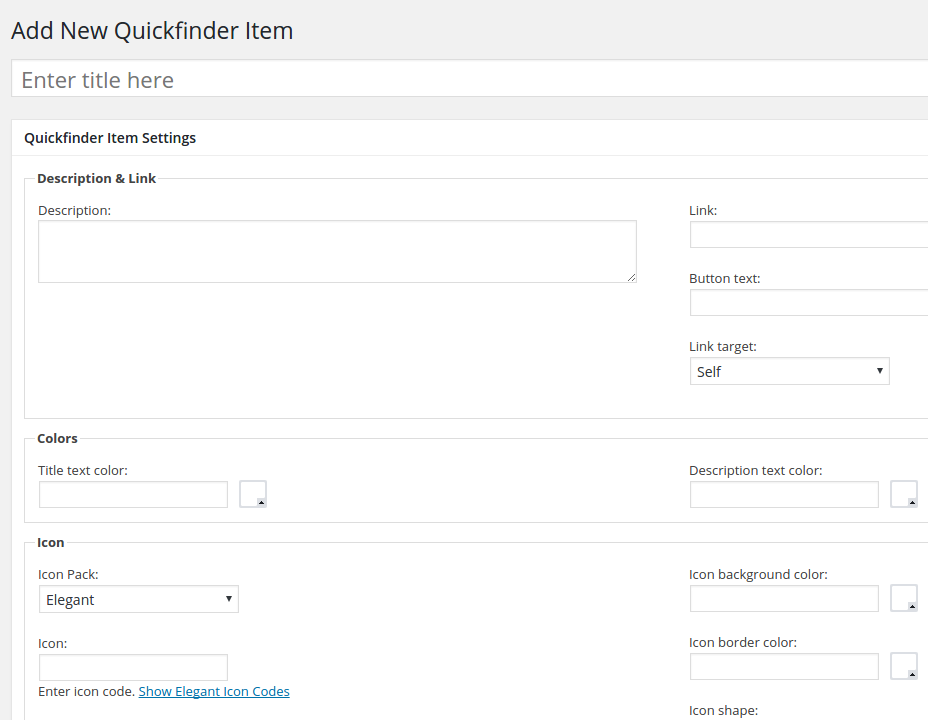Click the Icon background color input
The image size is (928, 720).
click(x=784, y=599)
